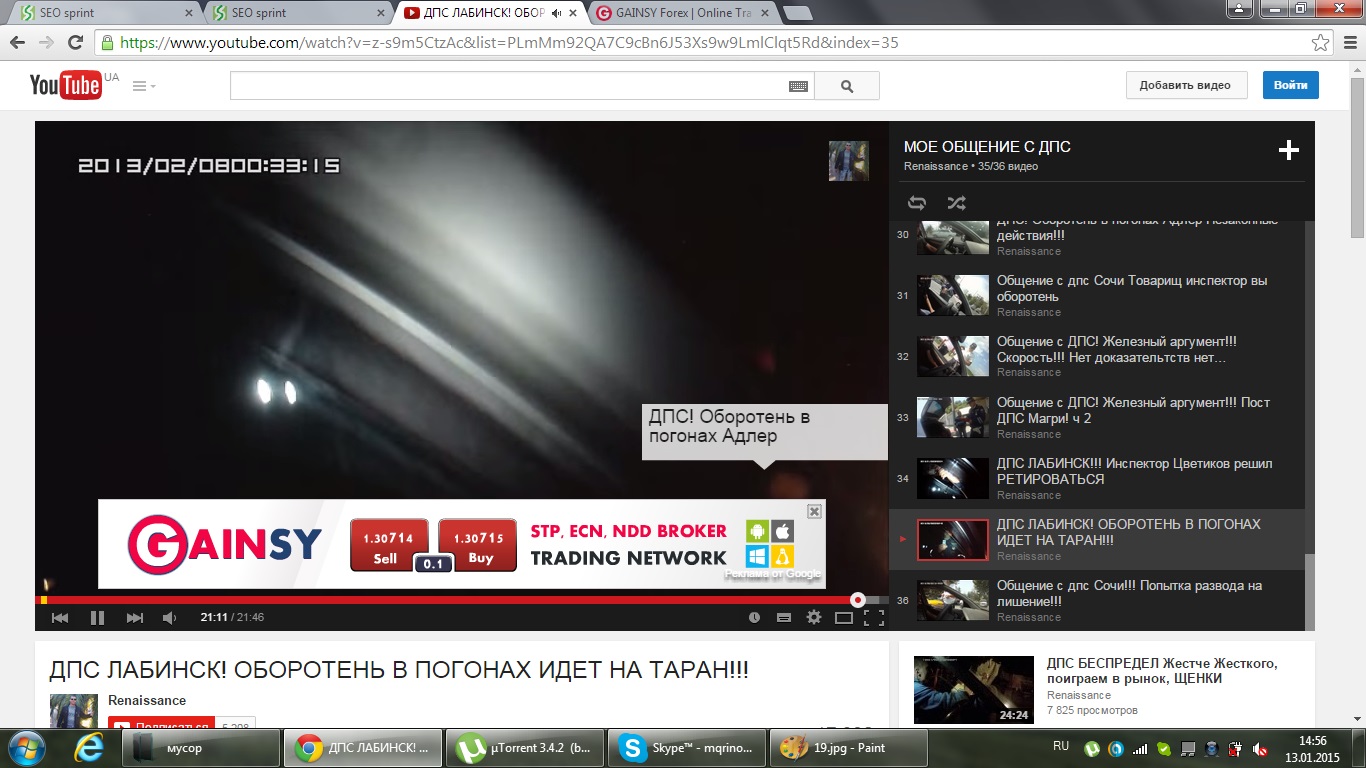Viewport: 1366px width, 768px height.
Task: Toggle subtitles in the video player
Action: [x=784, y=618]
